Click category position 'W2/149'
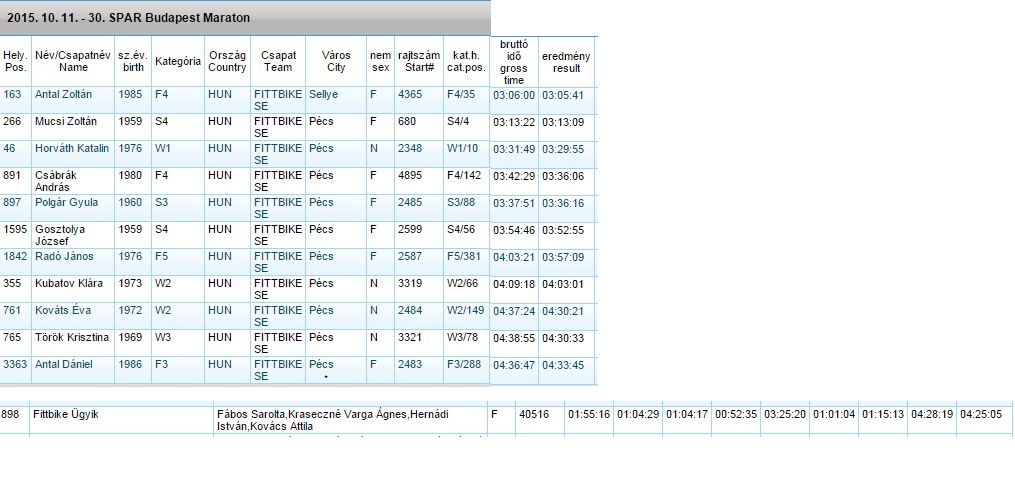This screenshot has width=1015, height=493. [465, 311]
